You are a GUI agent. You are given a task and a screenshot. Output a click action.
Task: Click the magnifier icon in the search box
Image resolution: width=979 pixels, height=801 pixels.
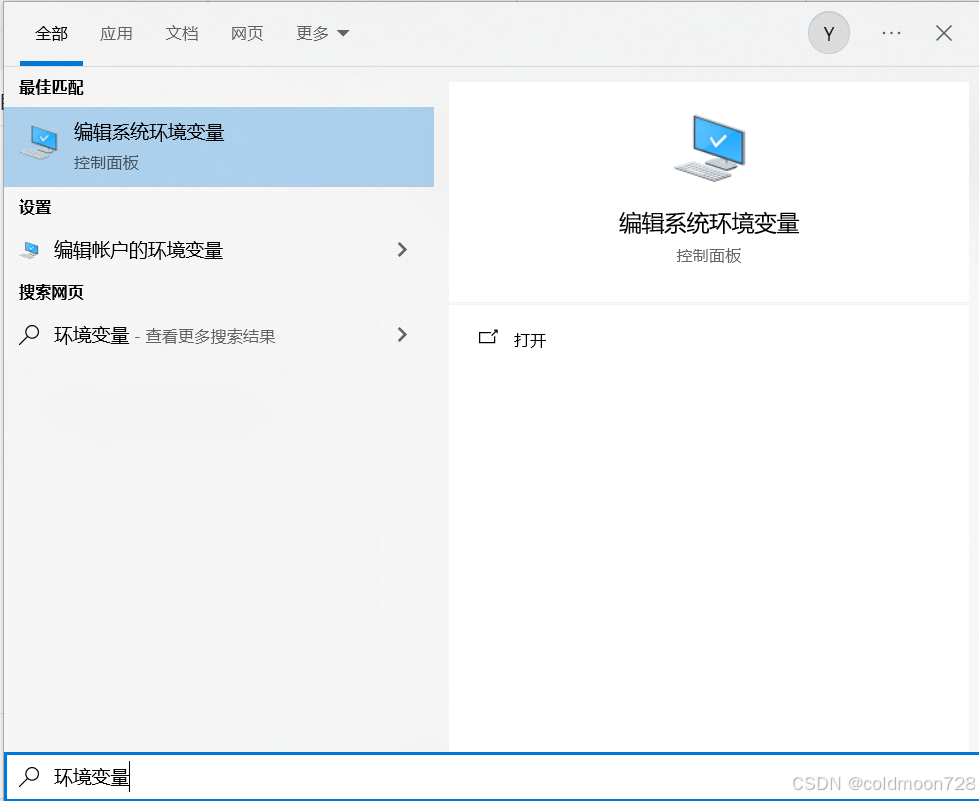[x=29, y=776]
